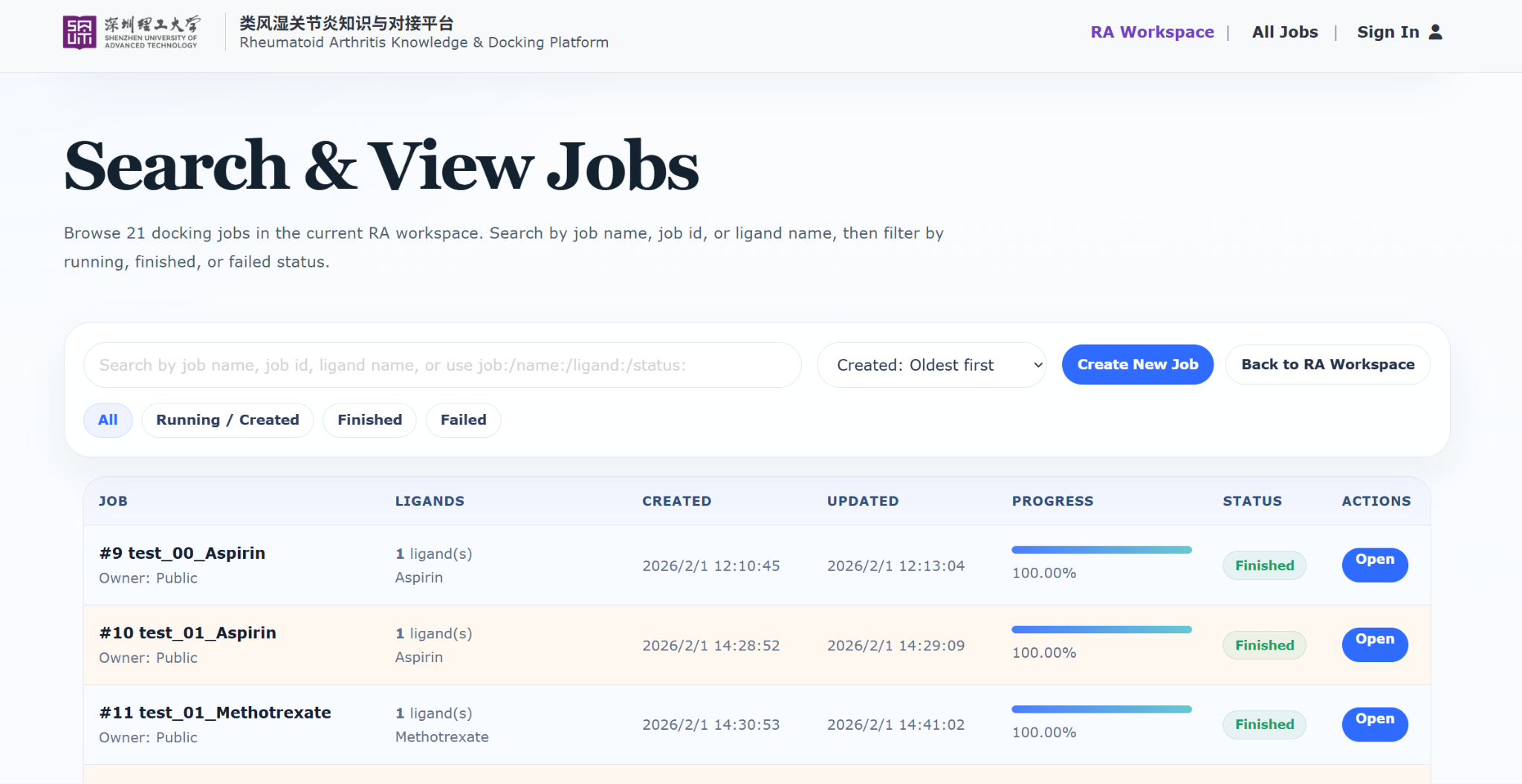Image resolution: width=1522 pixels, height=784 pixels.
Task: Click the CREATED column header
Action: [x=677, y=501]
